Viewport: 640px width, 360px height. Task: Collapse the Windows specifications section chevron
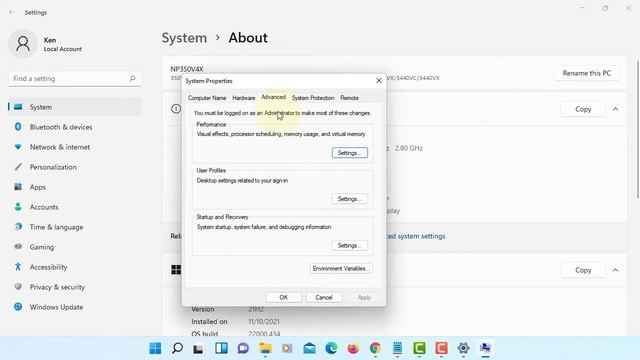[615, 270]
